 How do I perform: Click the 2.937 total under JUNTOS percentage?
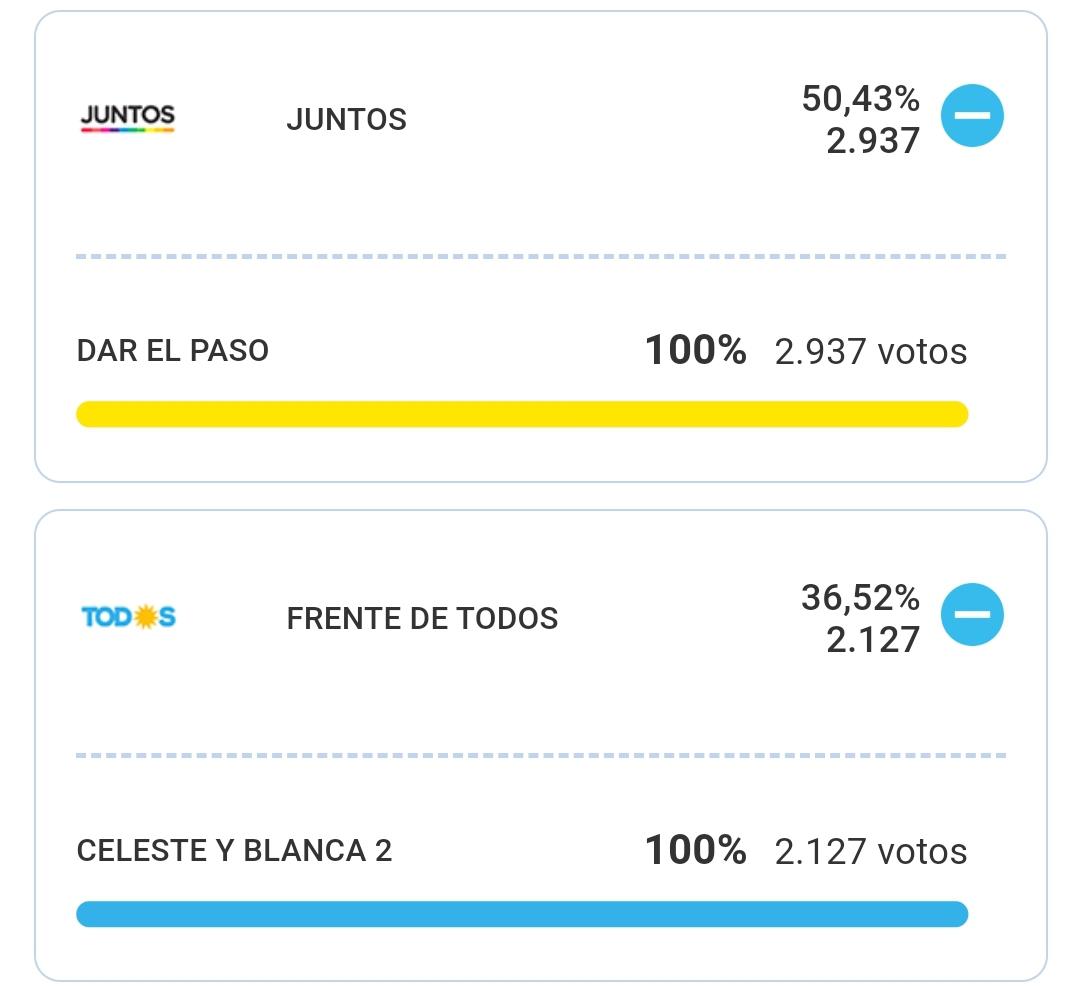[872, 141]
